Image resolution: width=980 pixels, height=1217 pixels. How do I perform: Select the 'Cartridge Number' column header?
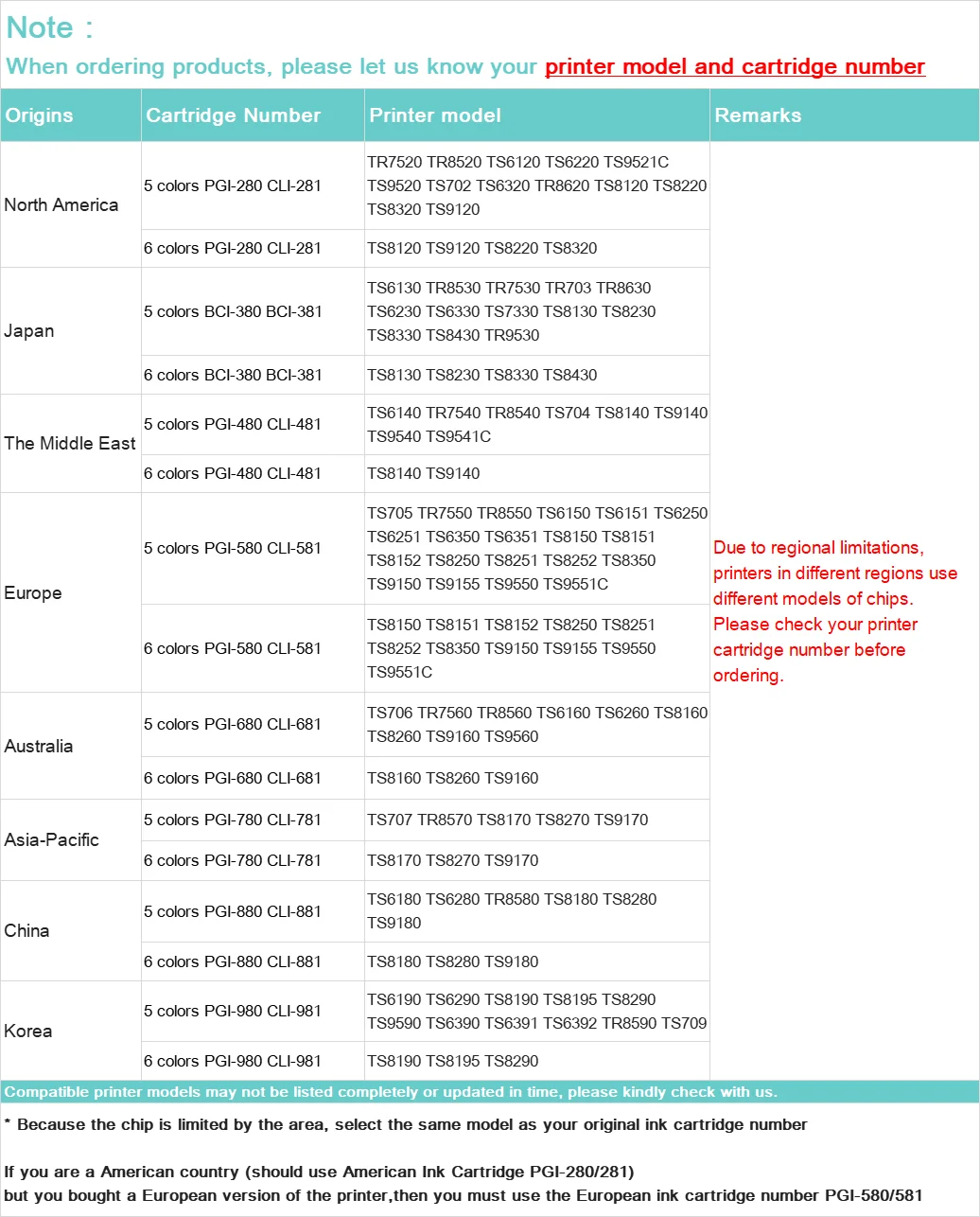[x=253, y=115]
